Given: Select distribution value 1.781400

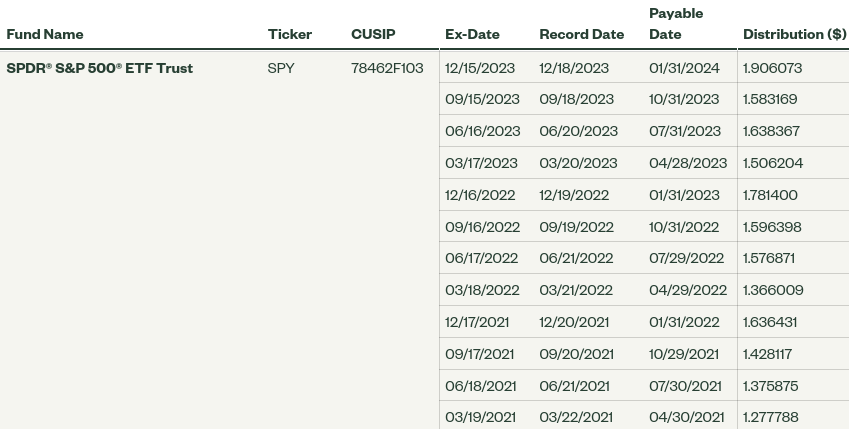Looking at the screenshot, I should 770,195.
